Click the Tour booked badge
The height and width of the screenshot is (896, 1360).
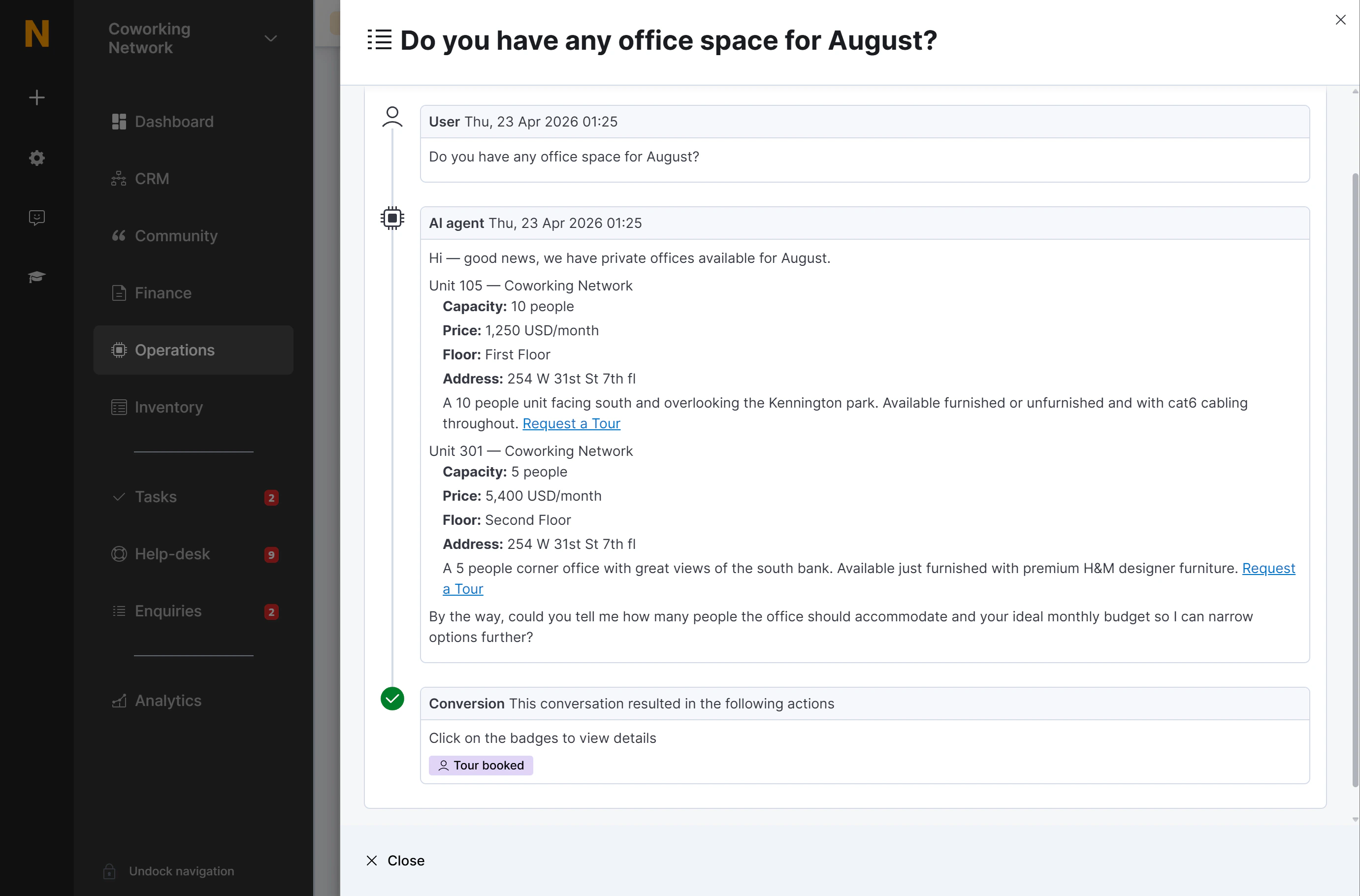point(481,765)
